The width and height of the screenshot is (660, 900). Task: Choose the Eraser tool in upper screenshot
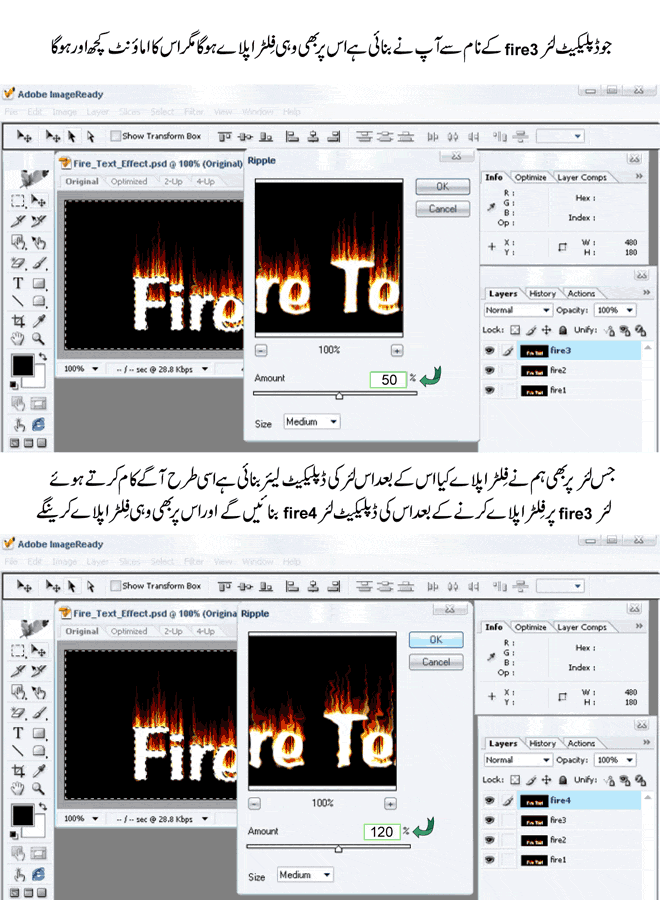coord(18,263)
